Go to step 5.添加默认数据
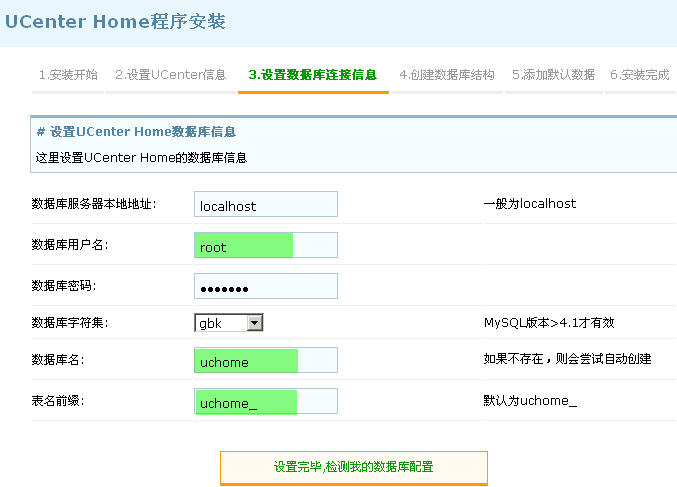The width and height of the screenshot is (677, 487). pos(554,75)
